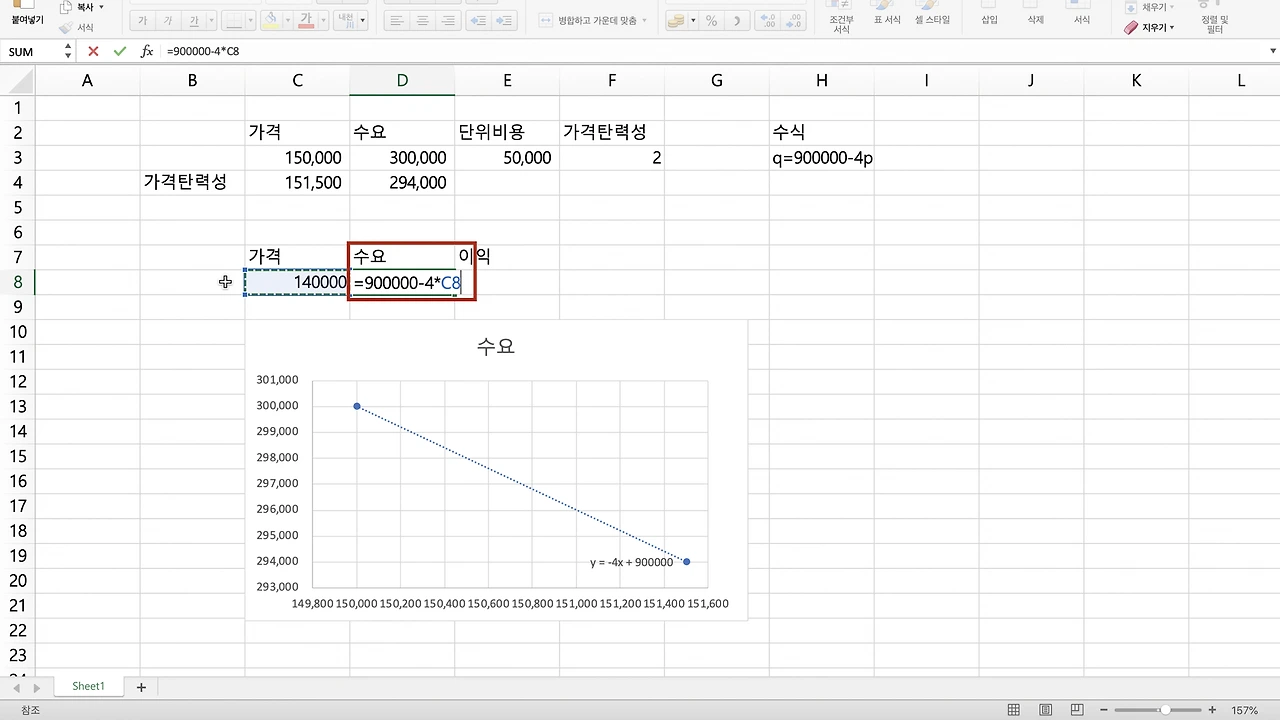Expand the formula bar
The image size is (1280, 720).
point(1272,51)
